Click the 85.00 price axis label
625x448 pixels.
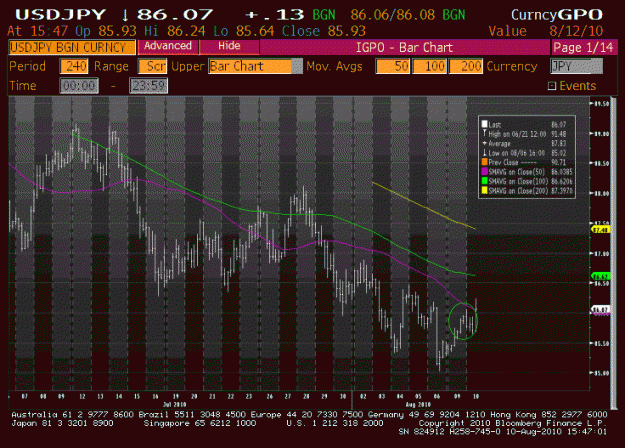(602, 373)
